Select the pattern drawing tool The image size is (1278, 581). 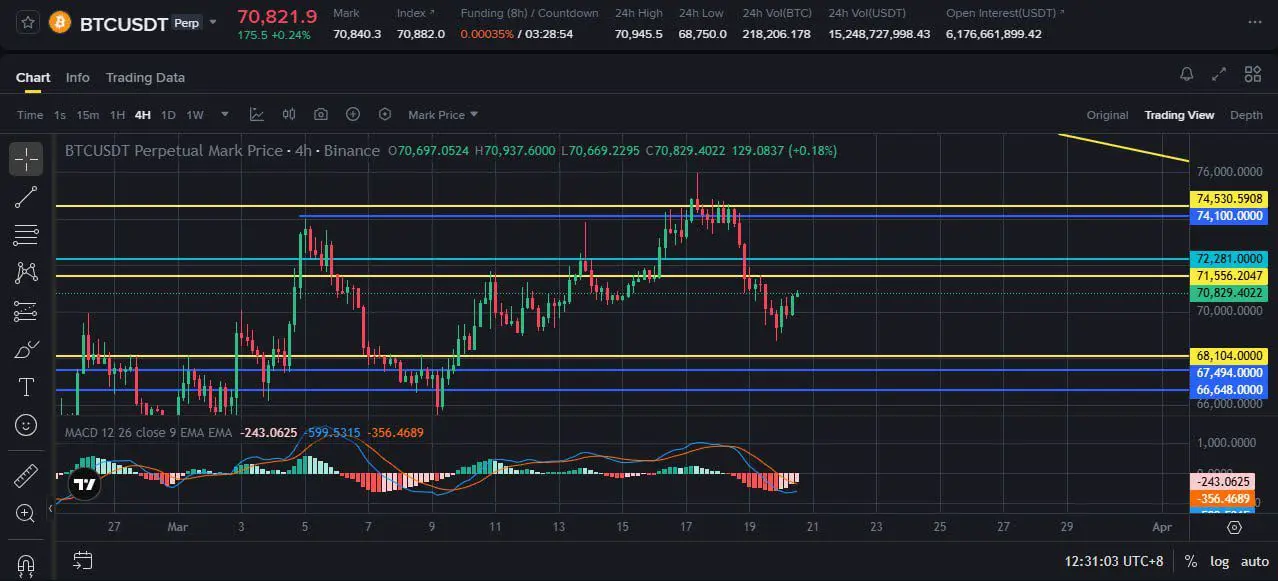pyautogui.click(x=26, y=273)
